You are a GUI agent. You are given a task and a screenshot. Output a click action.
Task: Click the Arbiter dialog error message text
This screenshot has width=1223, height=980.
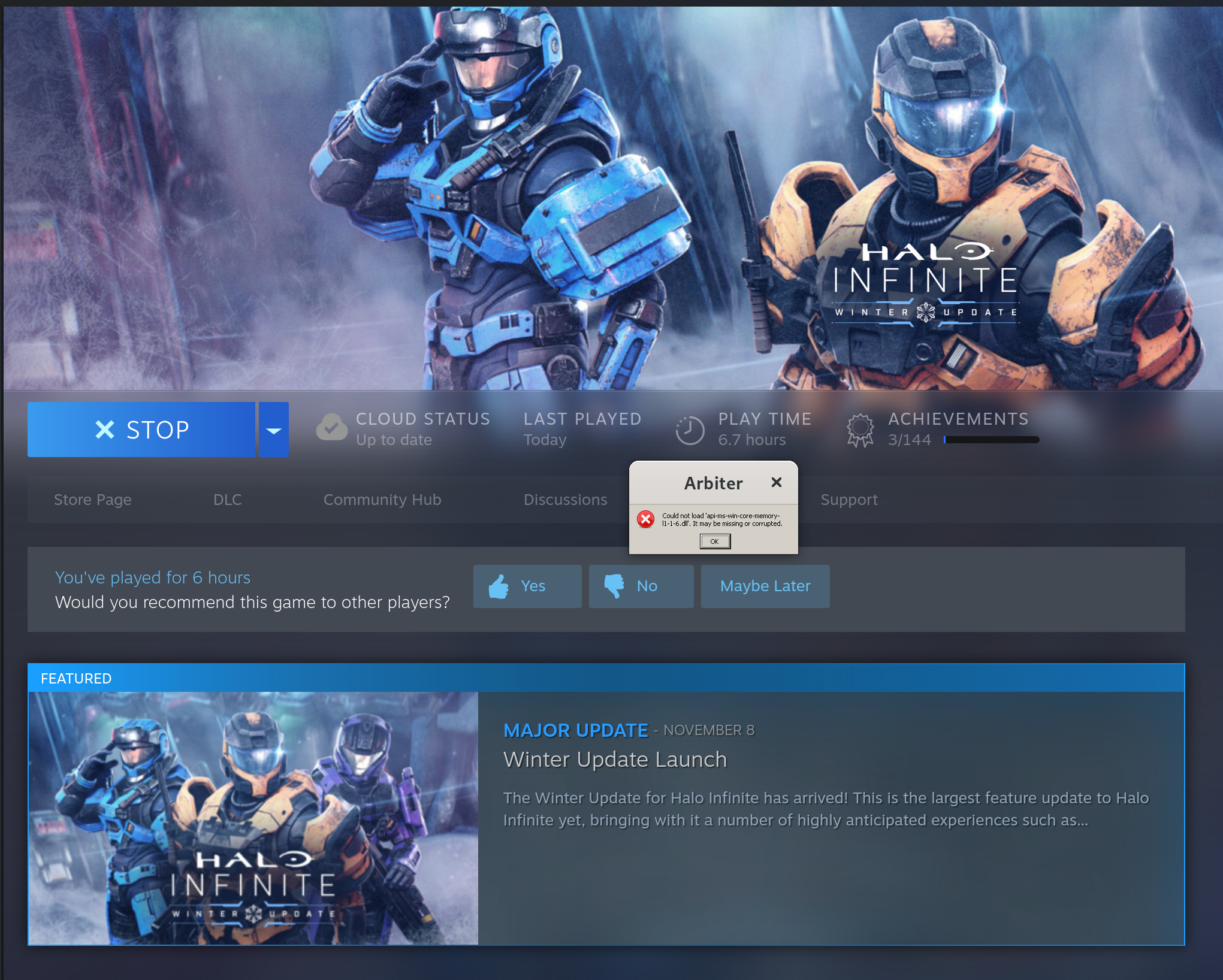point(722,519)
